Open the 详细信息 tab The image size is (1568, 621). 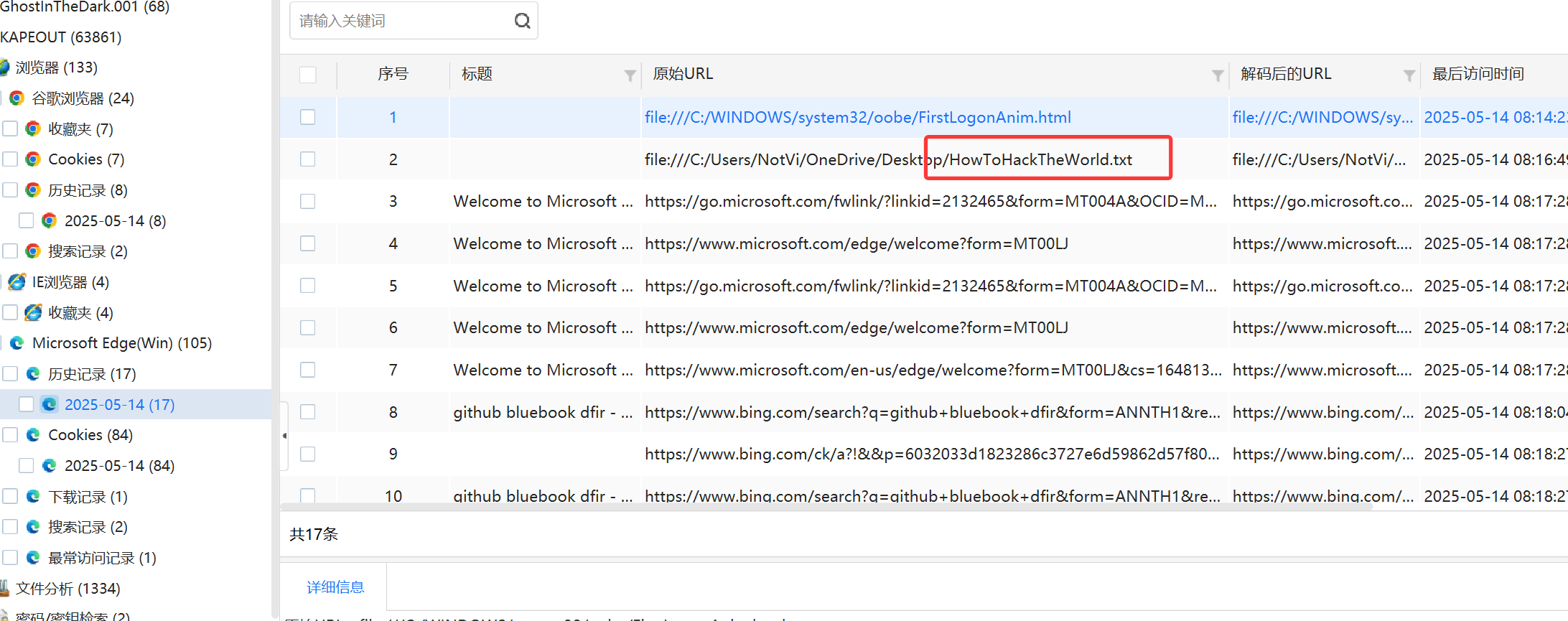(x=335, y=587)
